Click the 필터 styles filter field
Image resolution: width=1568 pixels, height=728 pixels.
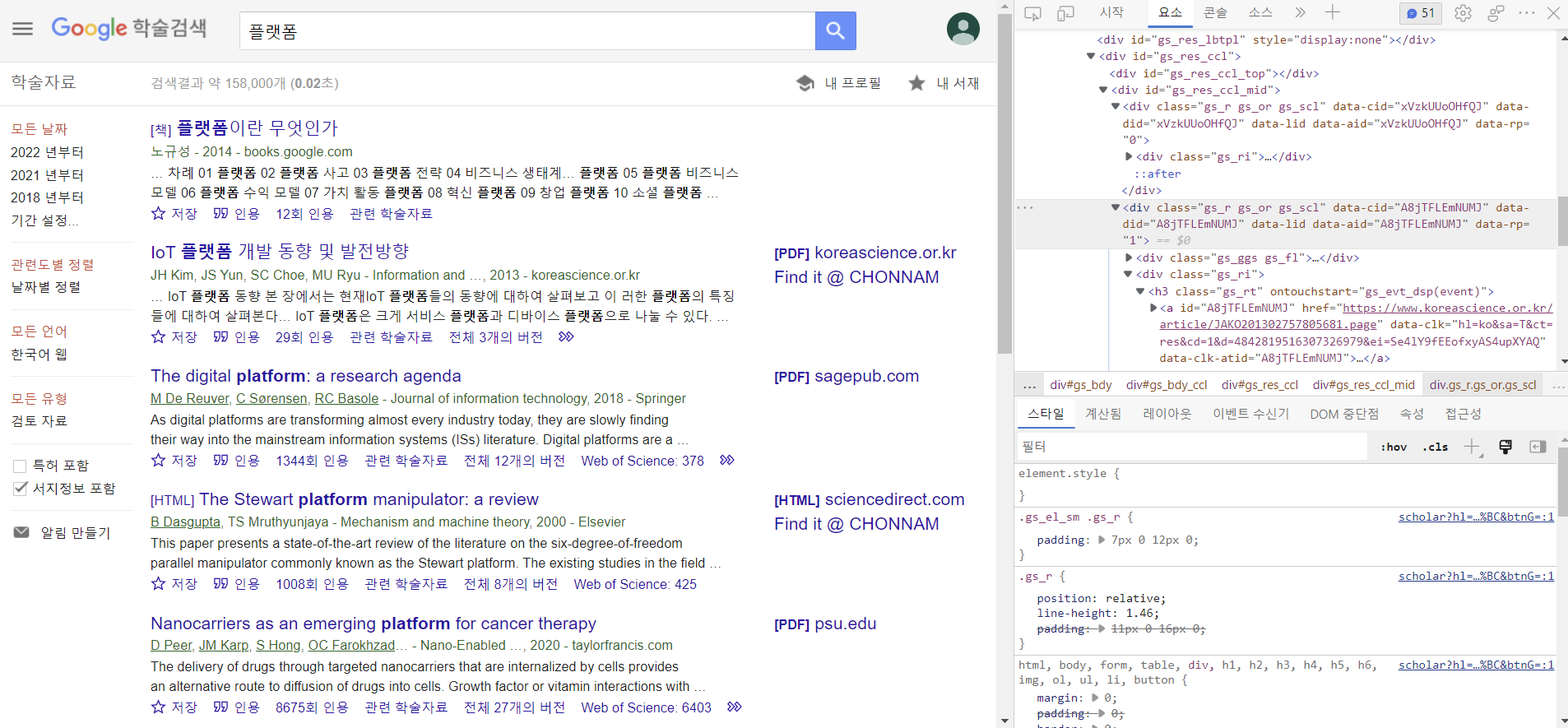1192,447
